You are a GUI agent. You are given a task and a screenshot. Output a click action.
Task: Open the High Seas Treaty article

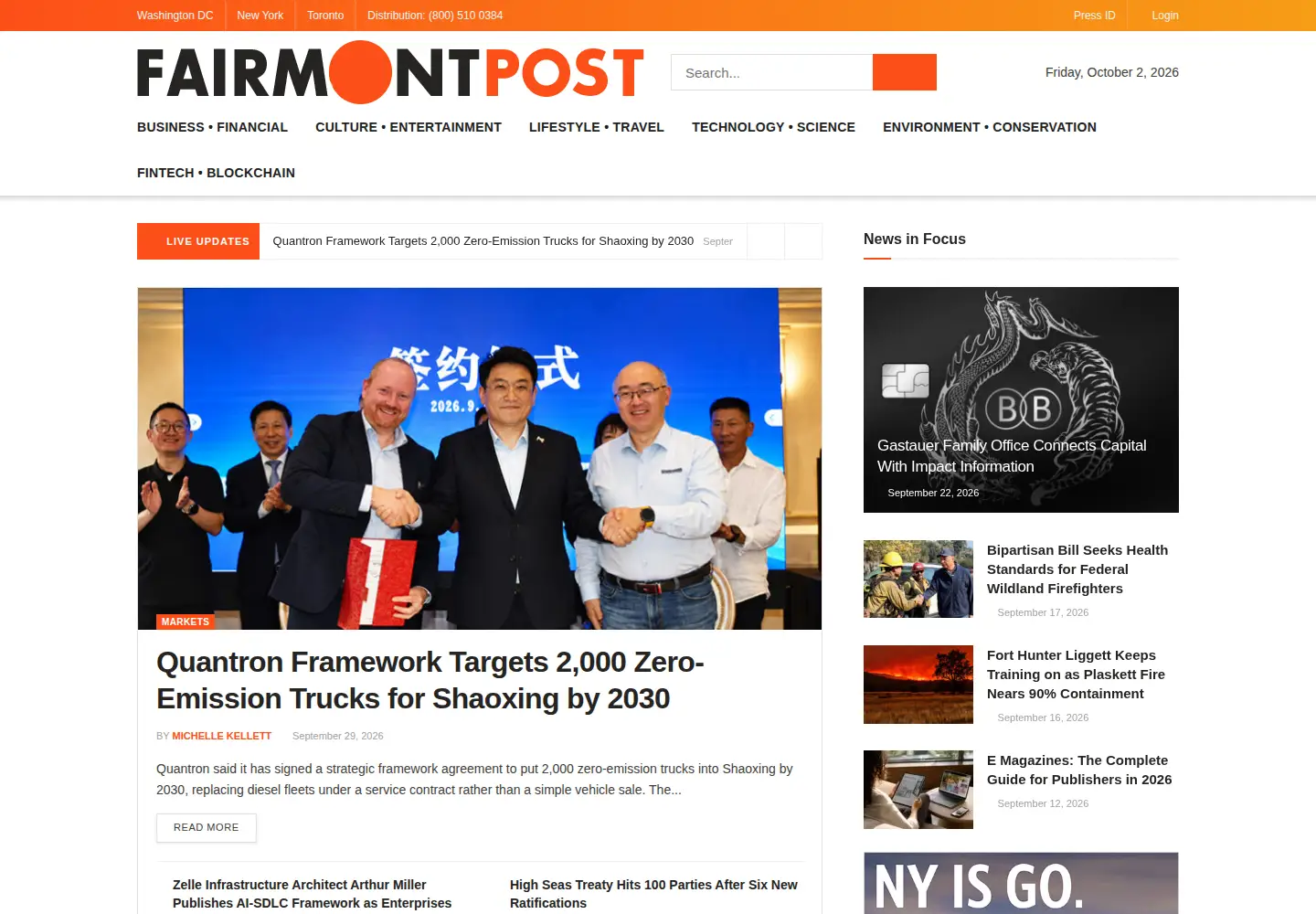click(x=653, y=894)
